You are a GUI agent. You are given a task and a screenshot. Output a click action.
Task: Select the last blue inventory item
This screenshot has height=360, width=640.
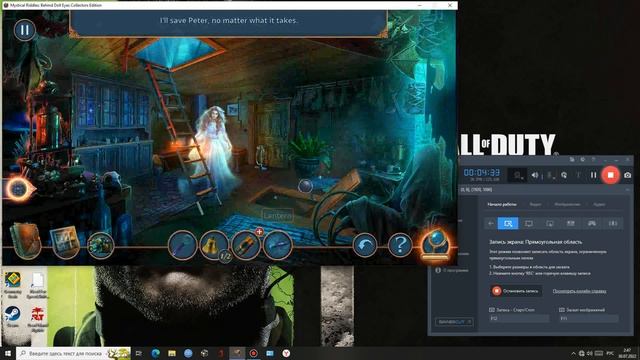click(x=278, y=245)
